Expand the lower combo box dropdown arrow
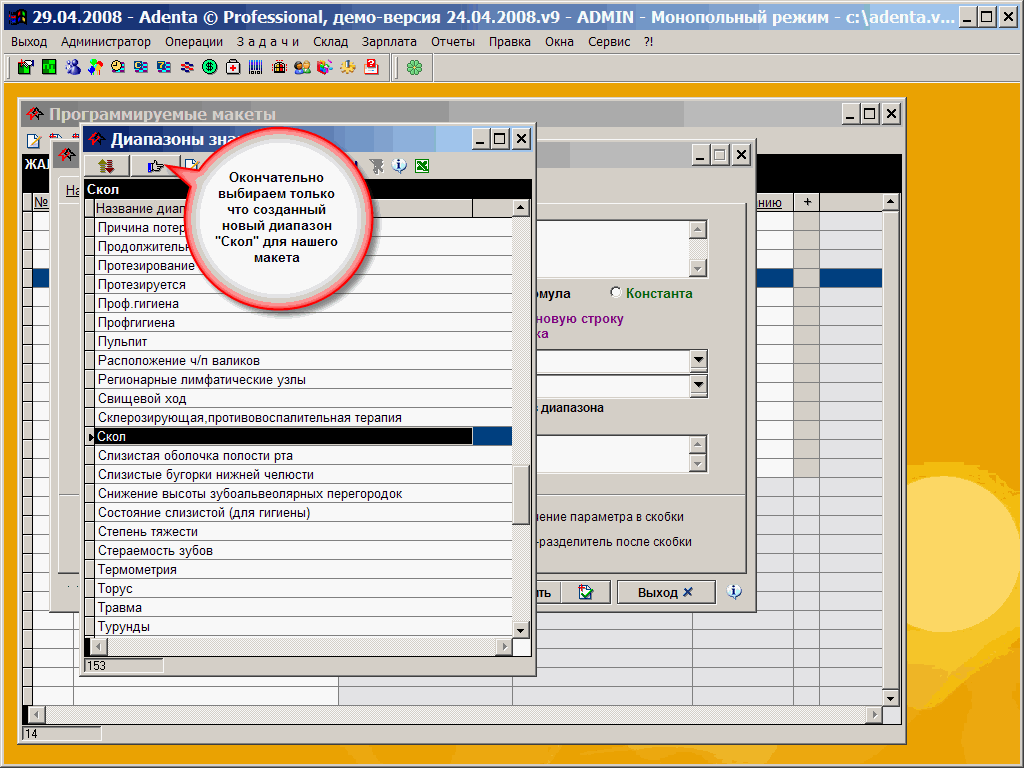This screenshot has width=1024, height=768. click(698, 385)
